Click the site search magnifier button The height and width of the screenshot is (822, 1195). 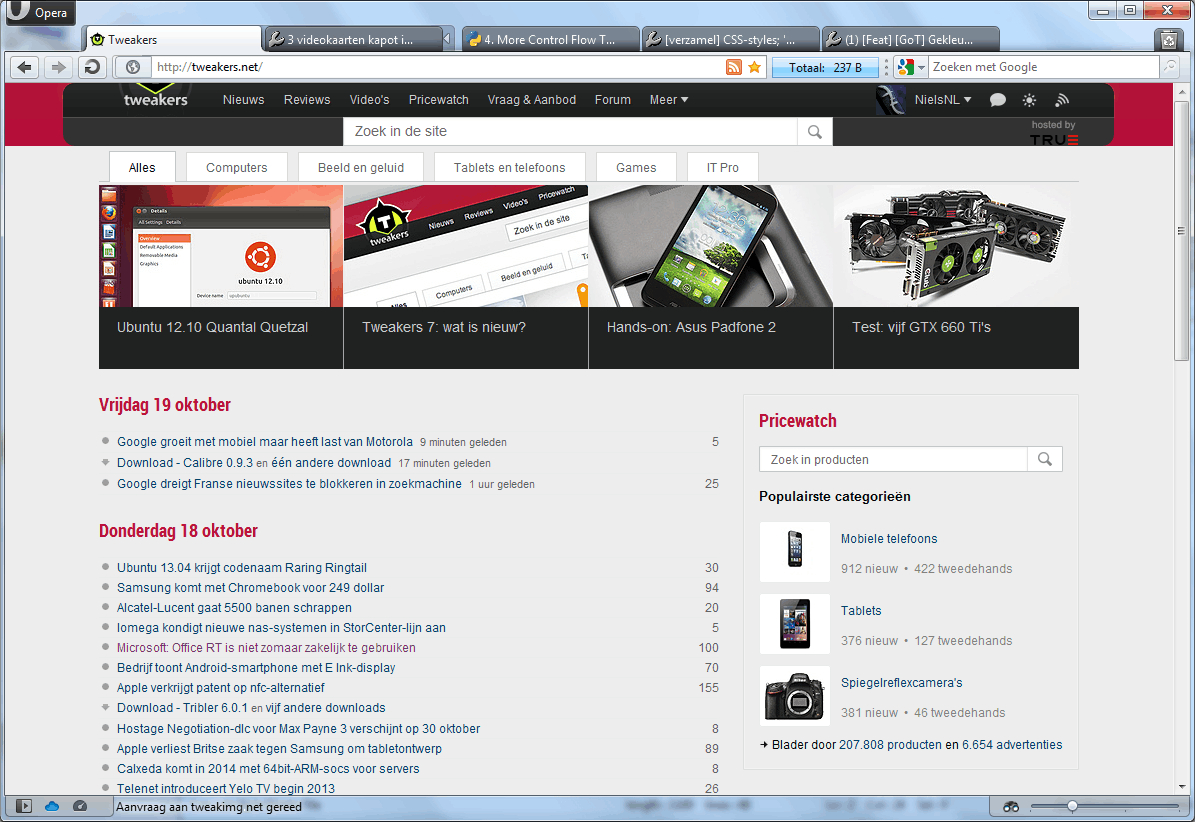[x=815, y=132]
